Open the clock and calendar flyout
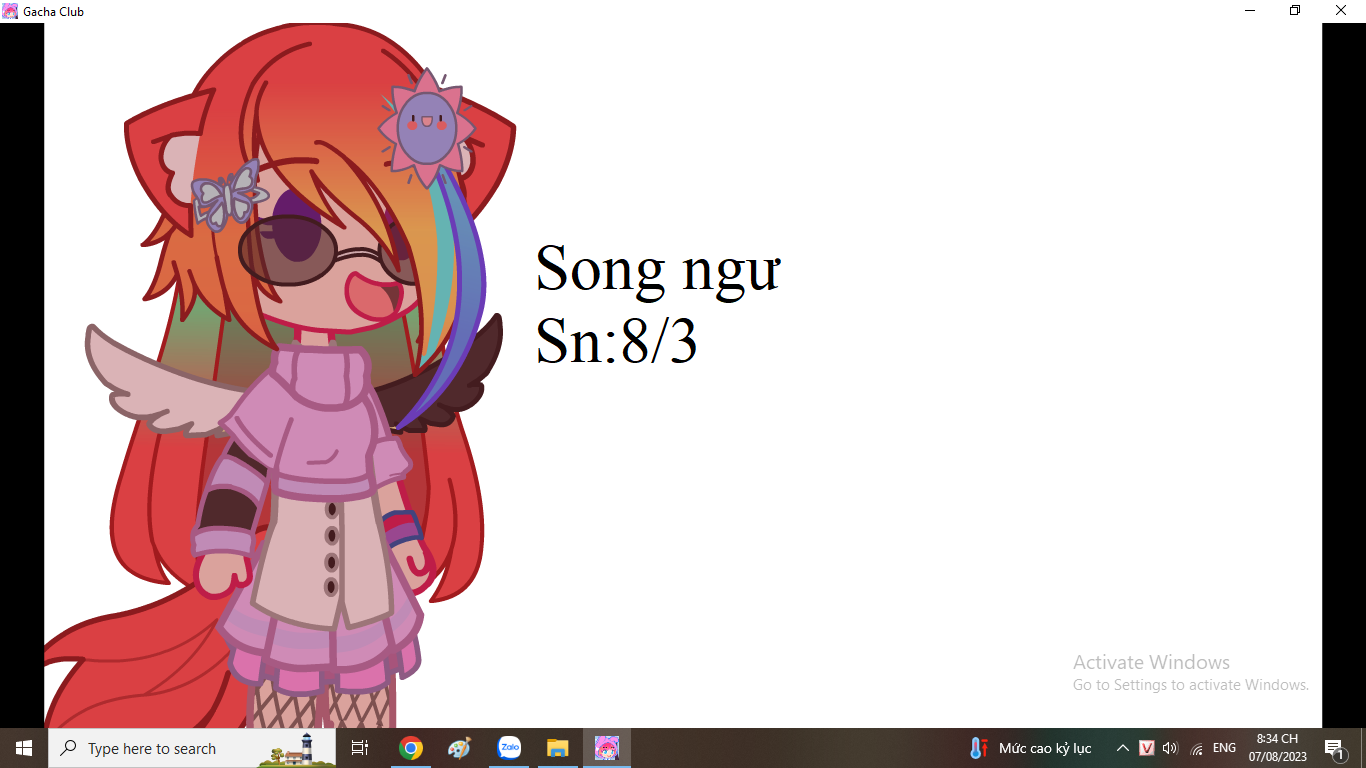 pyautogui.click(x=1277, y=748)
